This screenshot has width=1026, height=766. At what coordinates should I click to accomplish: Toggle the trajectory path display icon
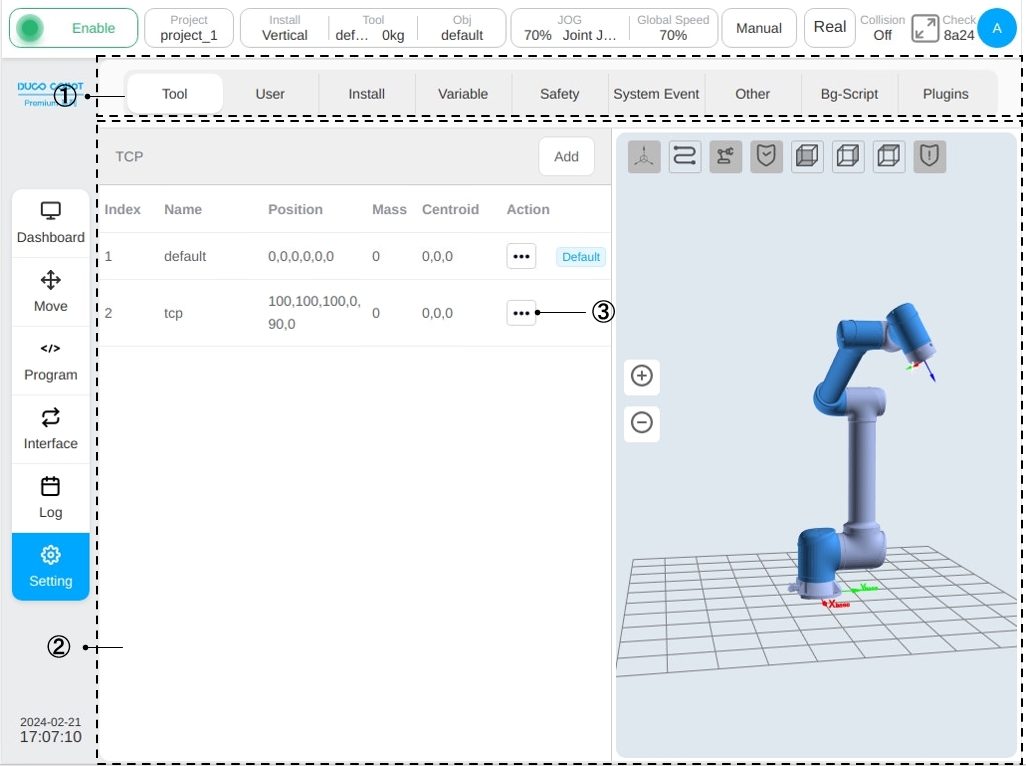[x=684, y=156]
